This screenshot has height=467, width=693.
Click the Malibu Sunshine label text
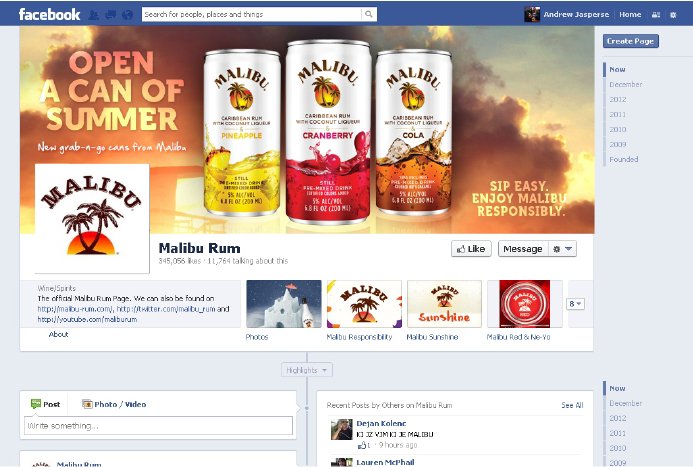point(432,337)
